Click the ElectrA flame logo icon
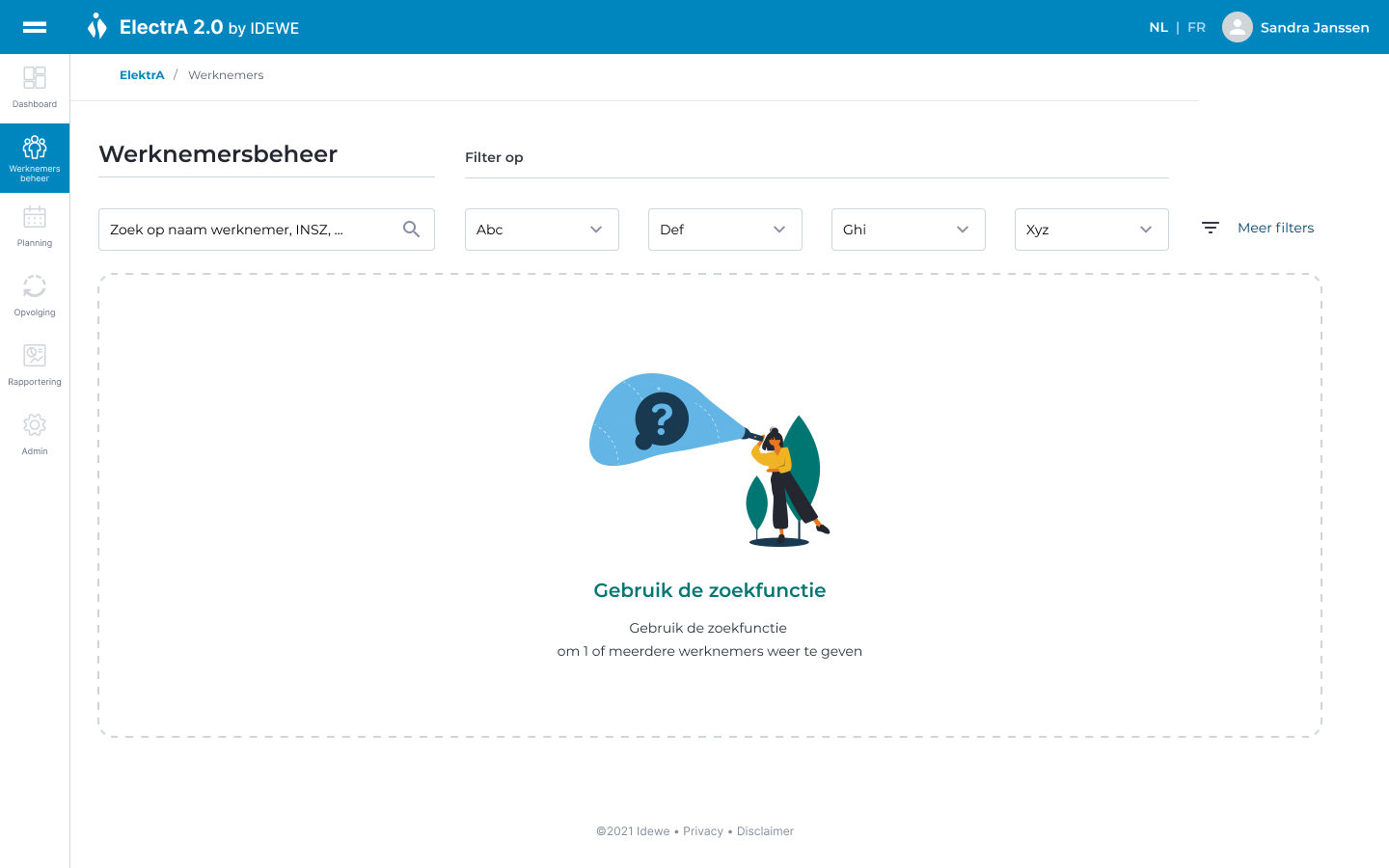Screen dimensions: 1389x868 pos(96,26)
